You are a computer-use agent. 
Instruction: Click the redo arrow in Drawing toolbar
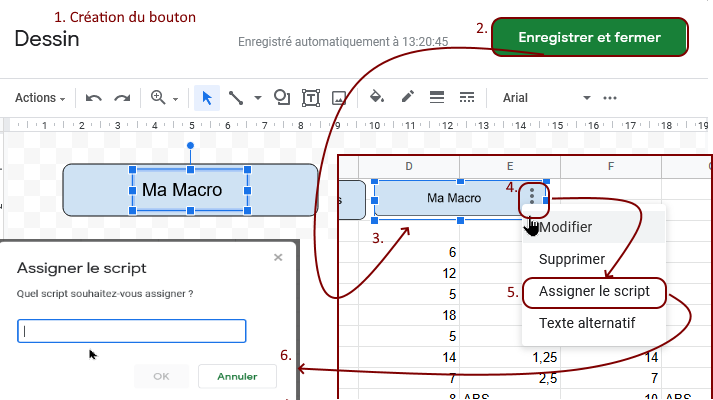[x=122, y=98]
